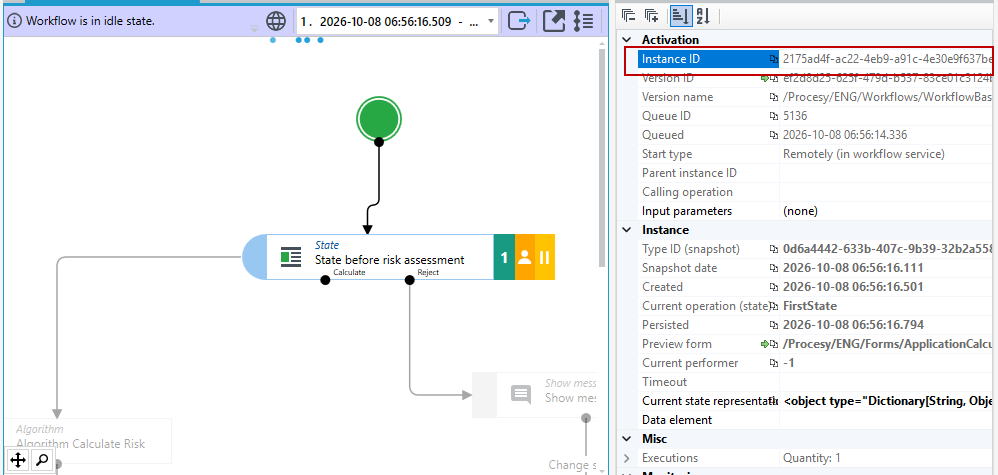
Task: Click green arrow icon on Version ID row
Action: click(x=765, y=78)
